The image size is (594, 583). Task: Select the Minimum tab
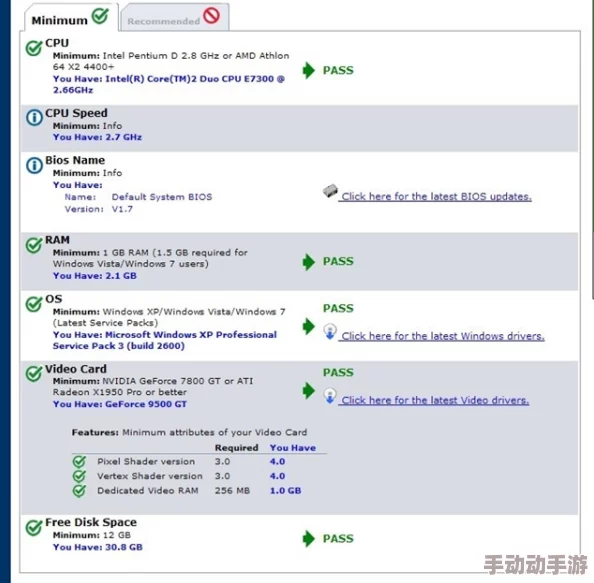[x=71, y=17]
